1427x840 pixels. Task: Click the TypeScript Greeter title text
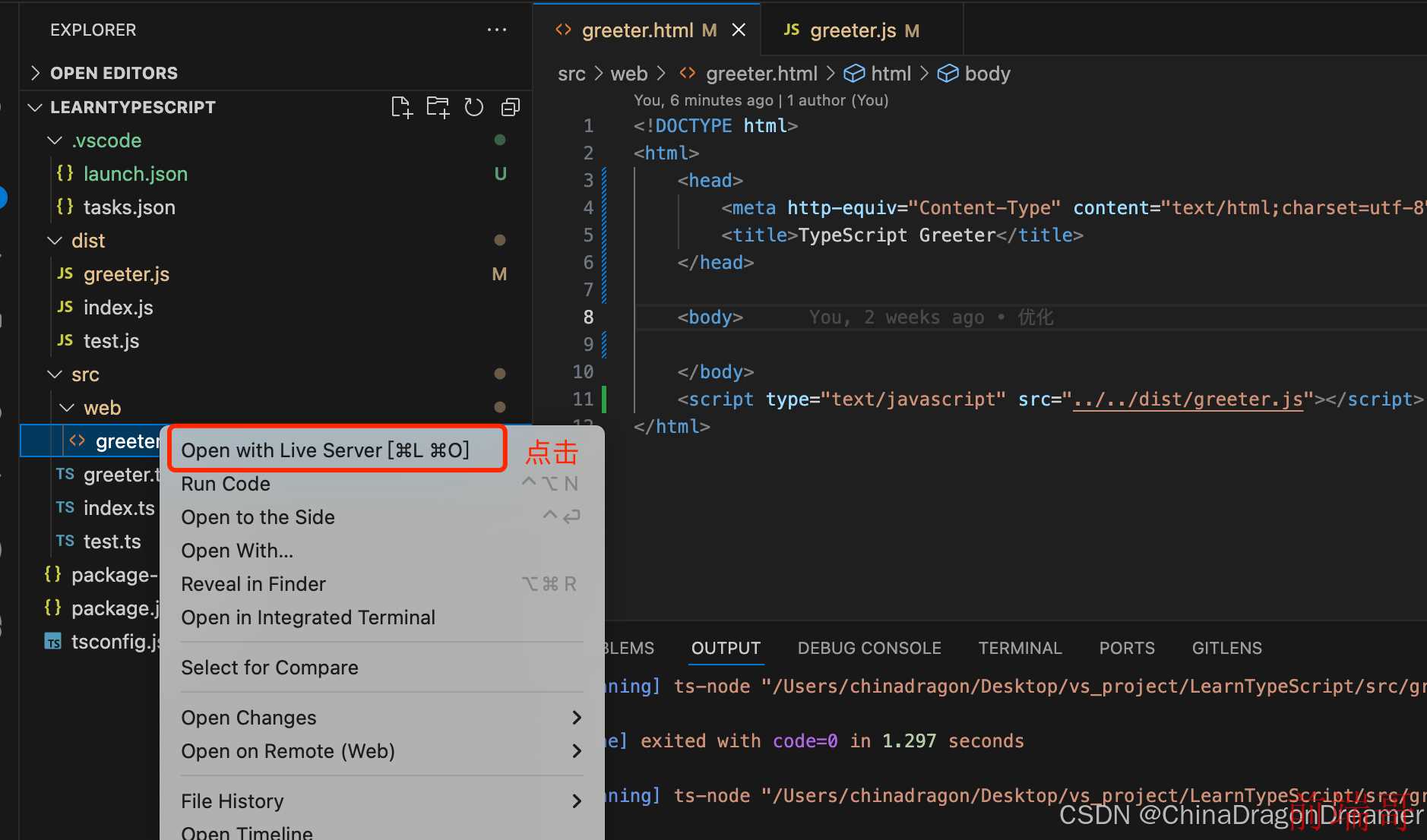point(897,235)
